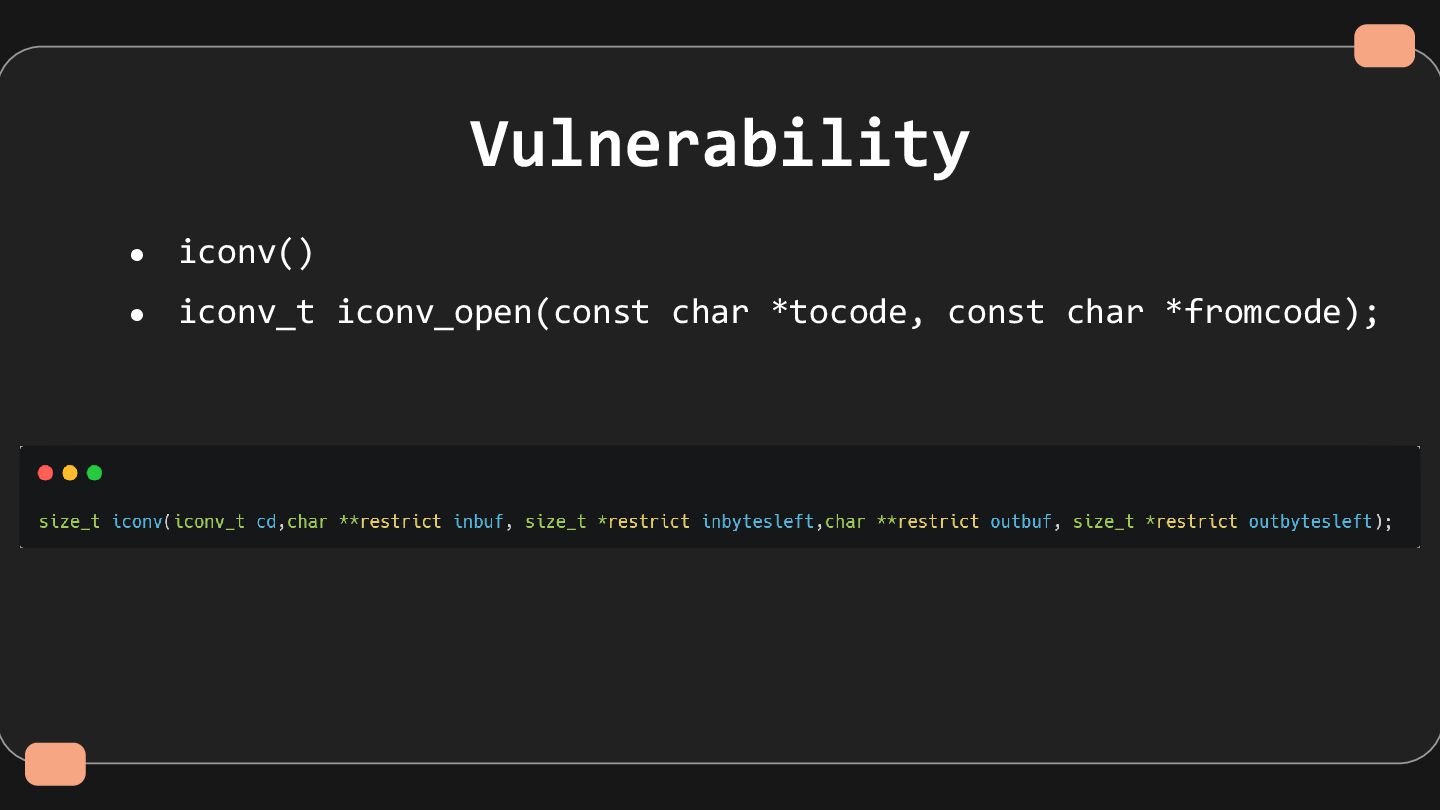The height and width of the screenshot is (810, 1440).
Task: Click the iconv() bullet text
Action: pyautogui.click(x=246, y=252)
